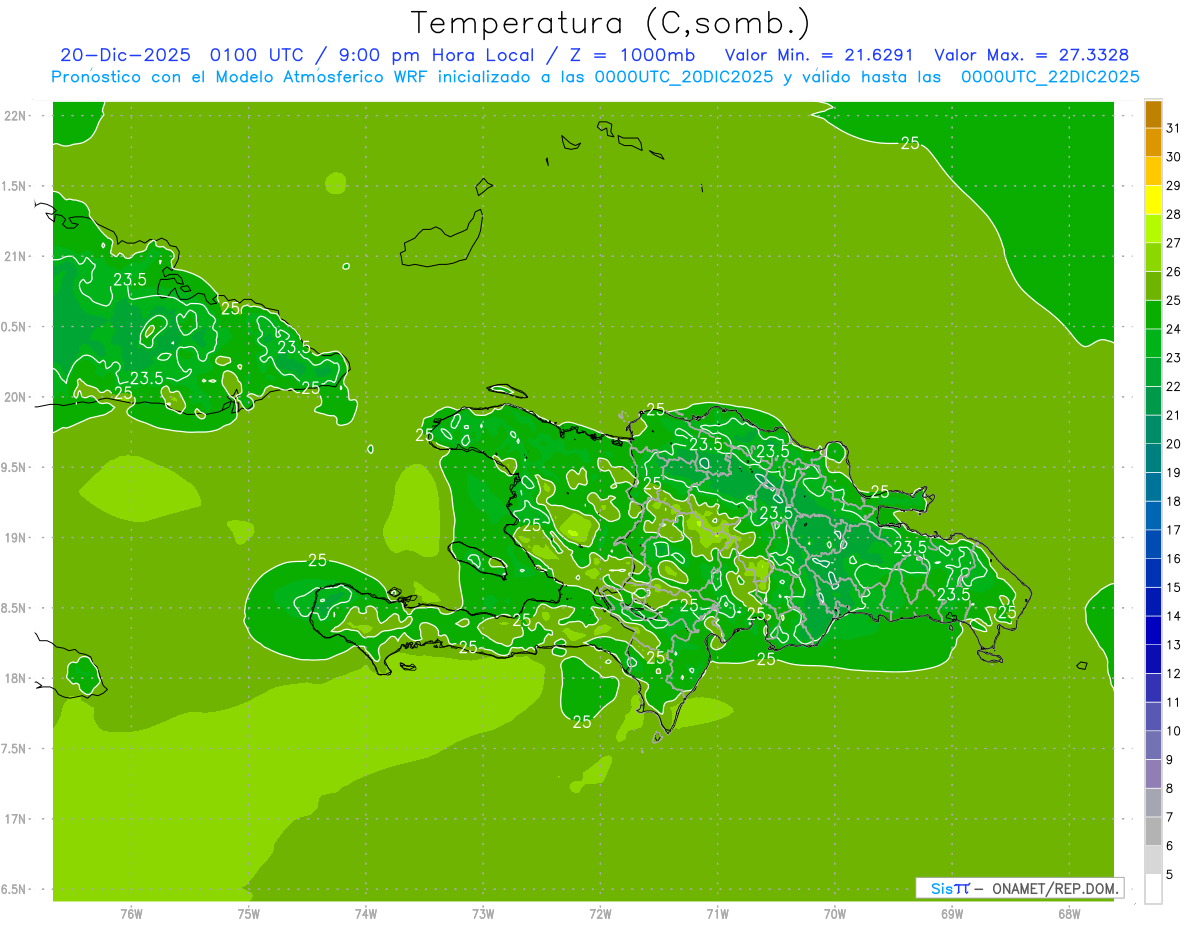
Task: Click the legend scale value 15
Action: click(1173, 588)
